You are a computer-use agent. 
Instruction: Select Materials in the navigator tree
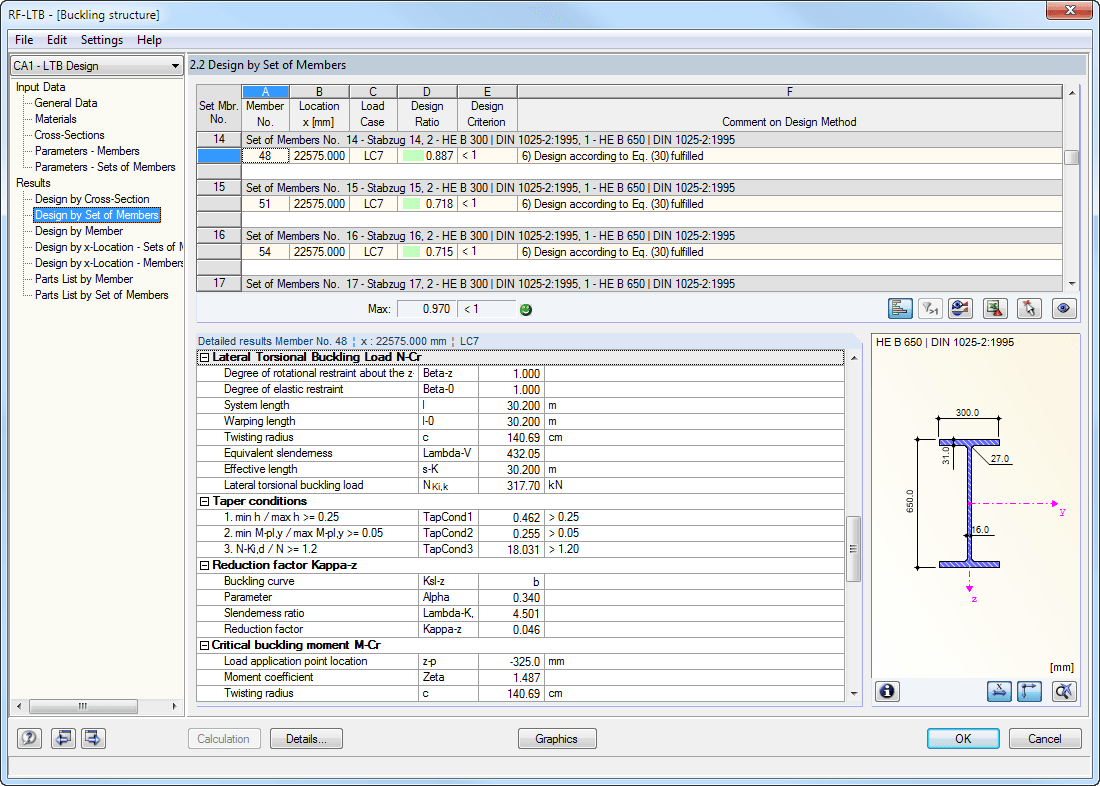click(55, 119)
